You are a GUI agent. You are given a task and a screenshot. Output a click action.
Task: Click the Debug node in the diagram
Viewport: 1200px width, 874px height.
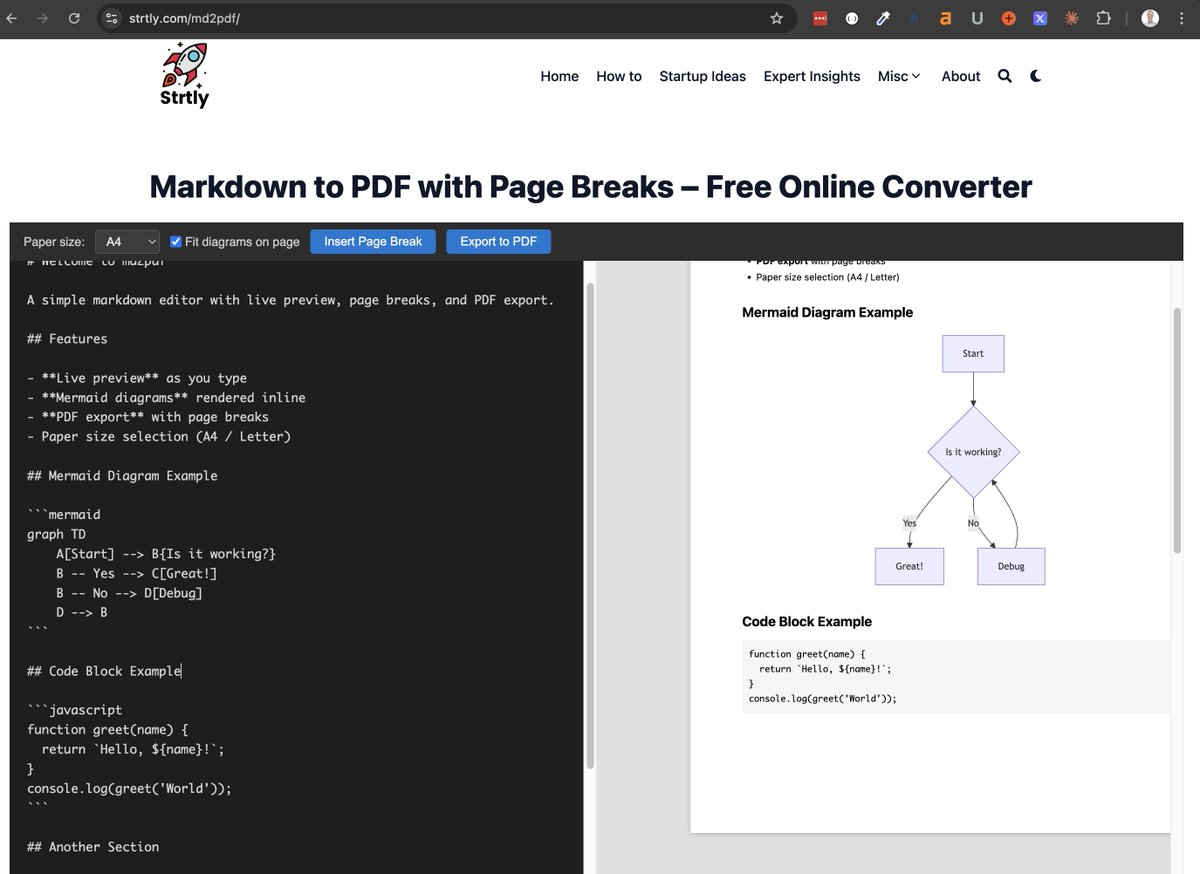[x=1011, y=566]
